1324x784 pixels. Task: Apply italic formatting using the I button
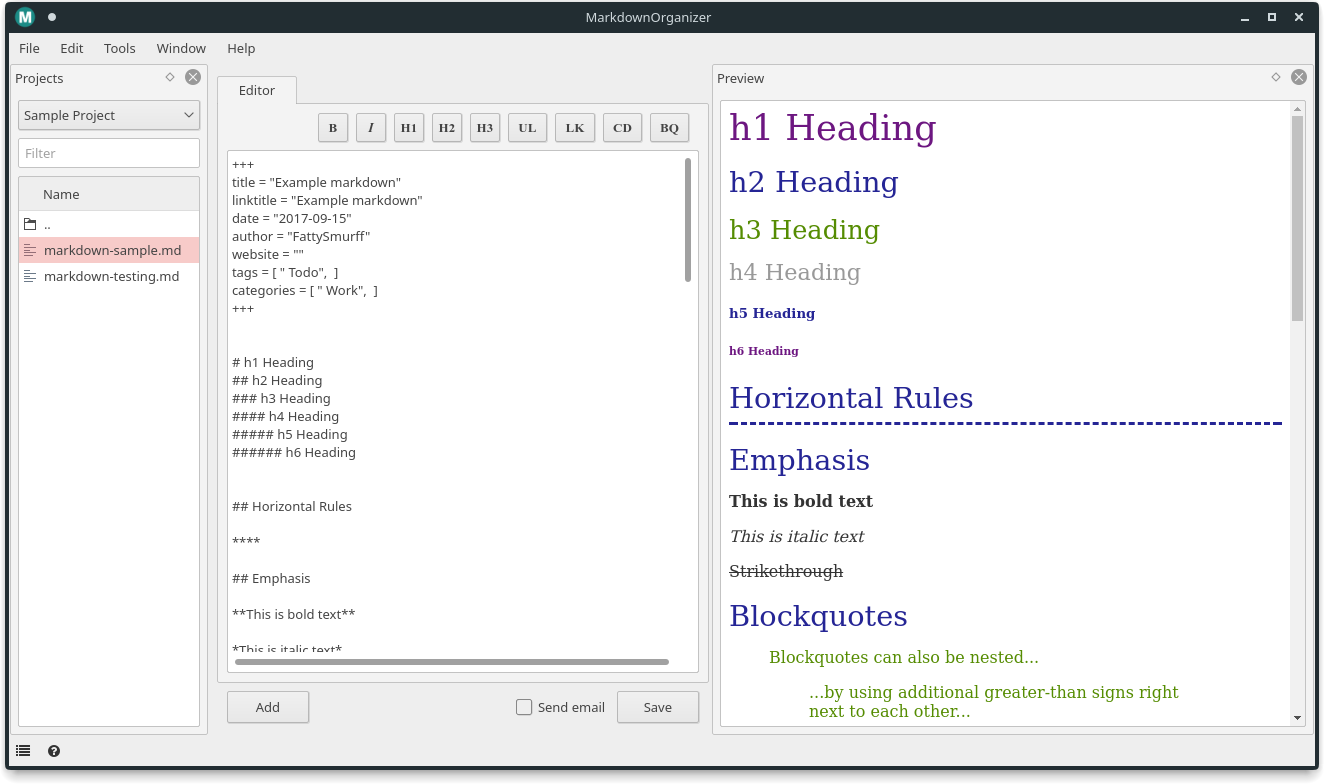(371, 127)
